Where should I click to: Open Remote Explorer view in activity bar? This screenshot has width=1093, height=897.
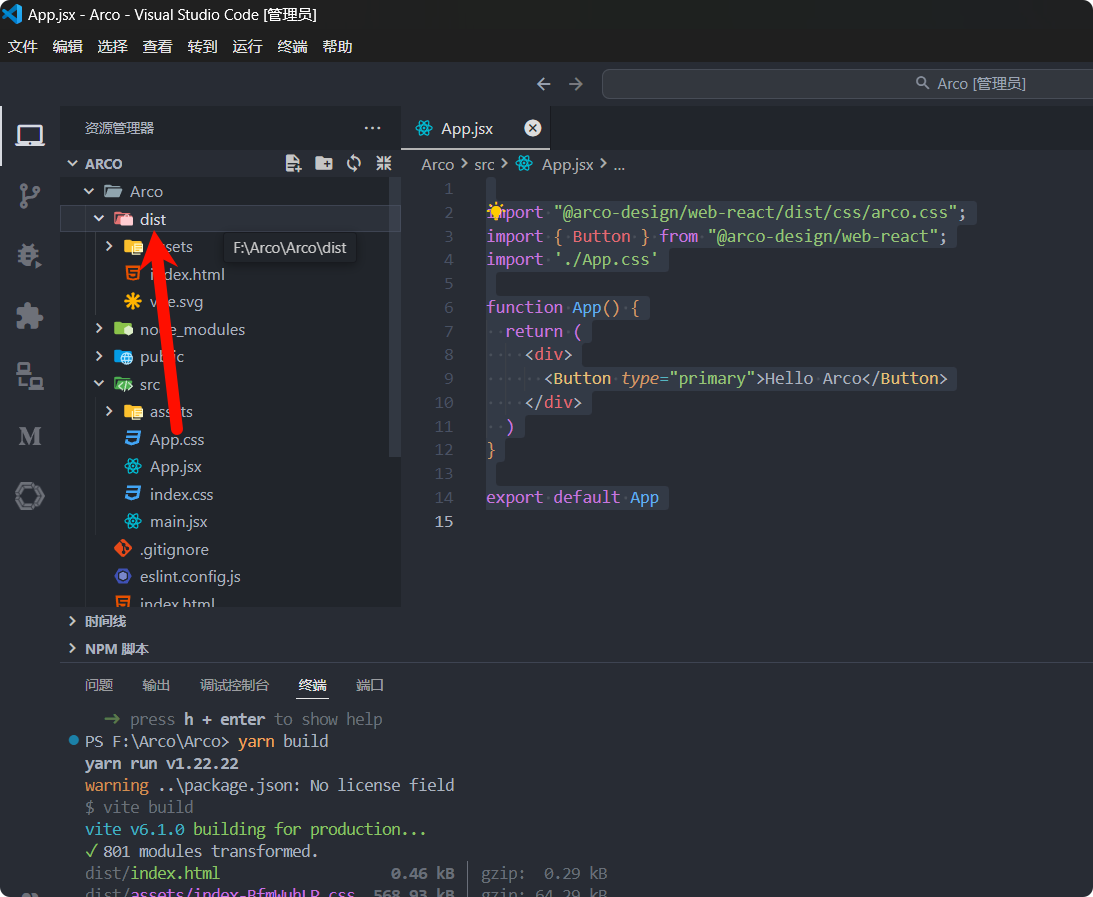30,376
